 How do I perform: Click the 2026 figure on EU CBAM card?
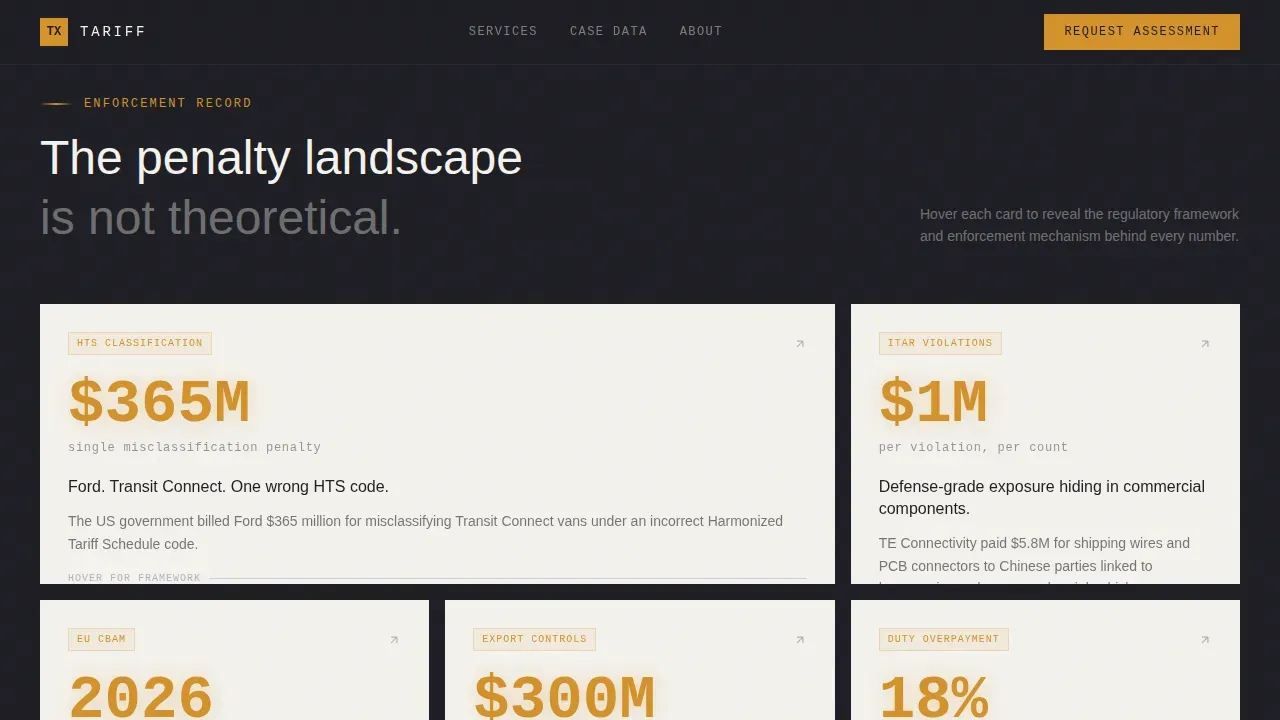141,697
